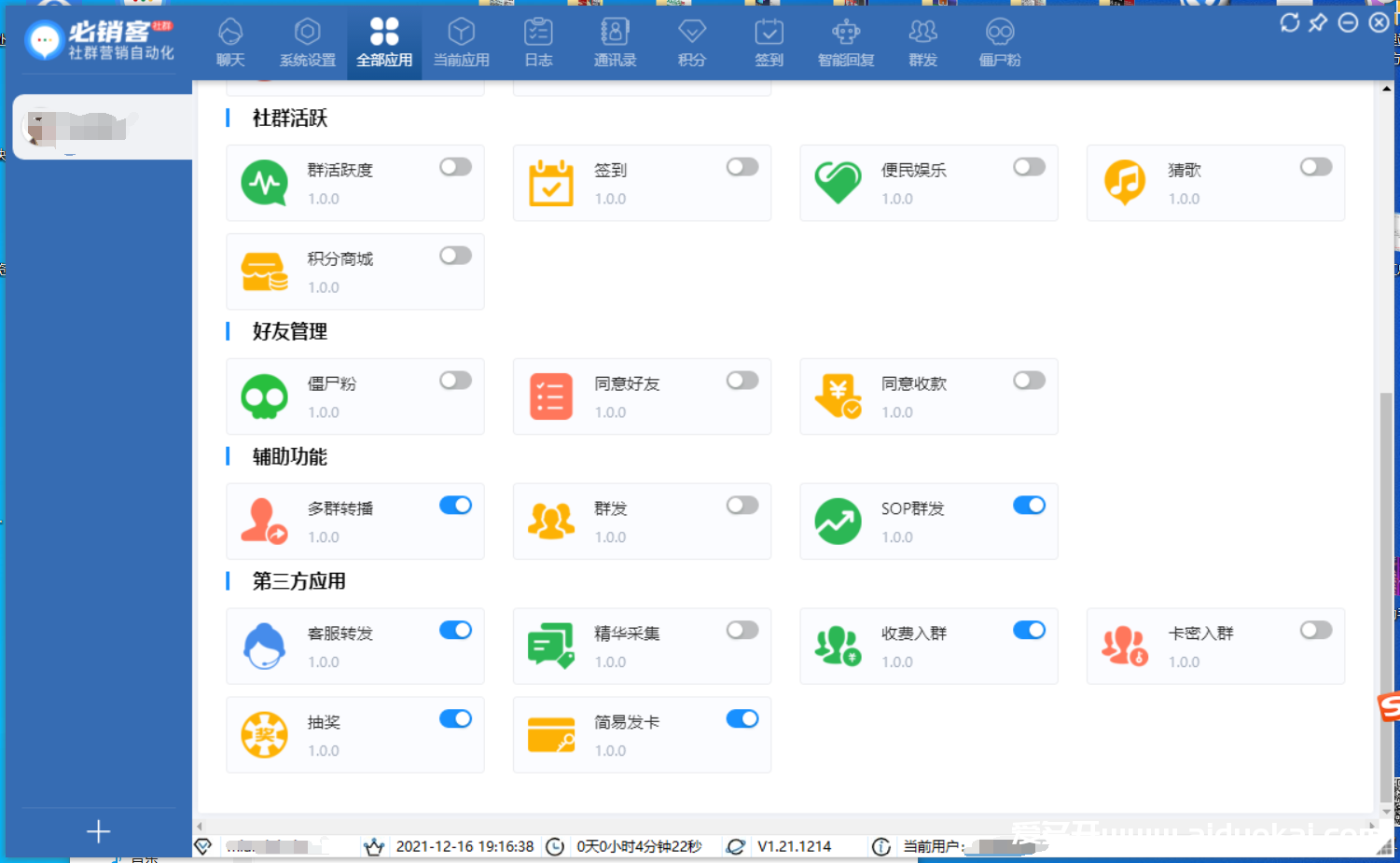The height and width of the screenshot is (863, 1400).
Task: Click the 同意好友 red list icon
Action: (551, 397)
